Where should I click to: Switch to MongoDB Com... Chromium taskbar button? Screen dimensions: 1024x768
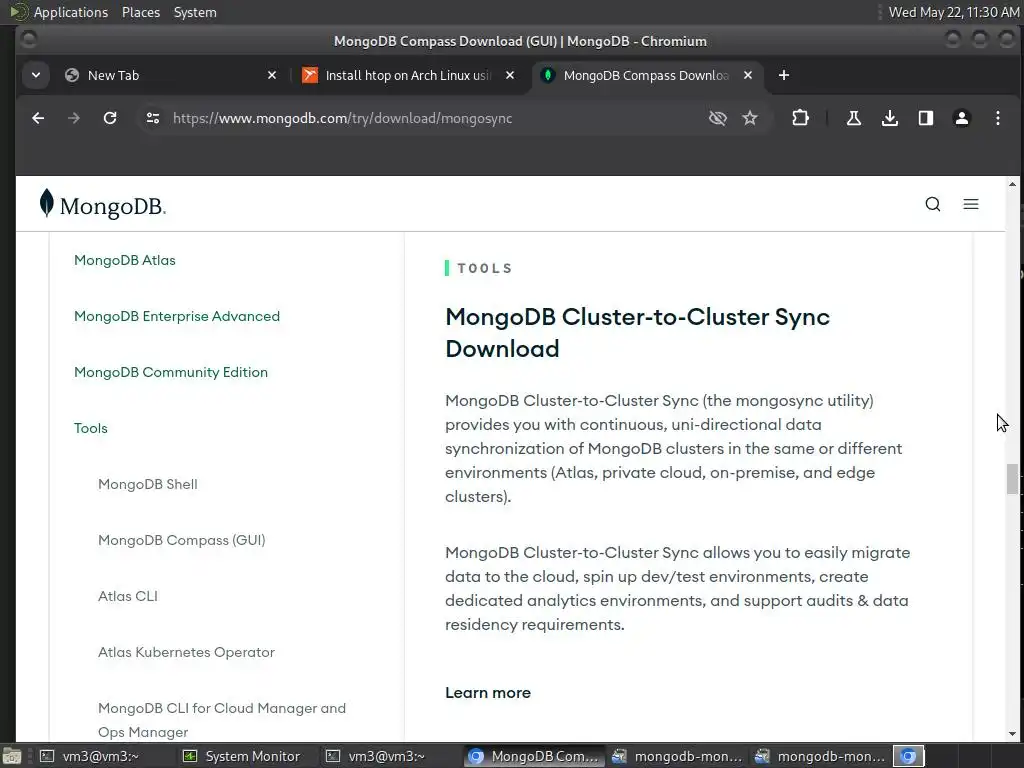[534, 756]
